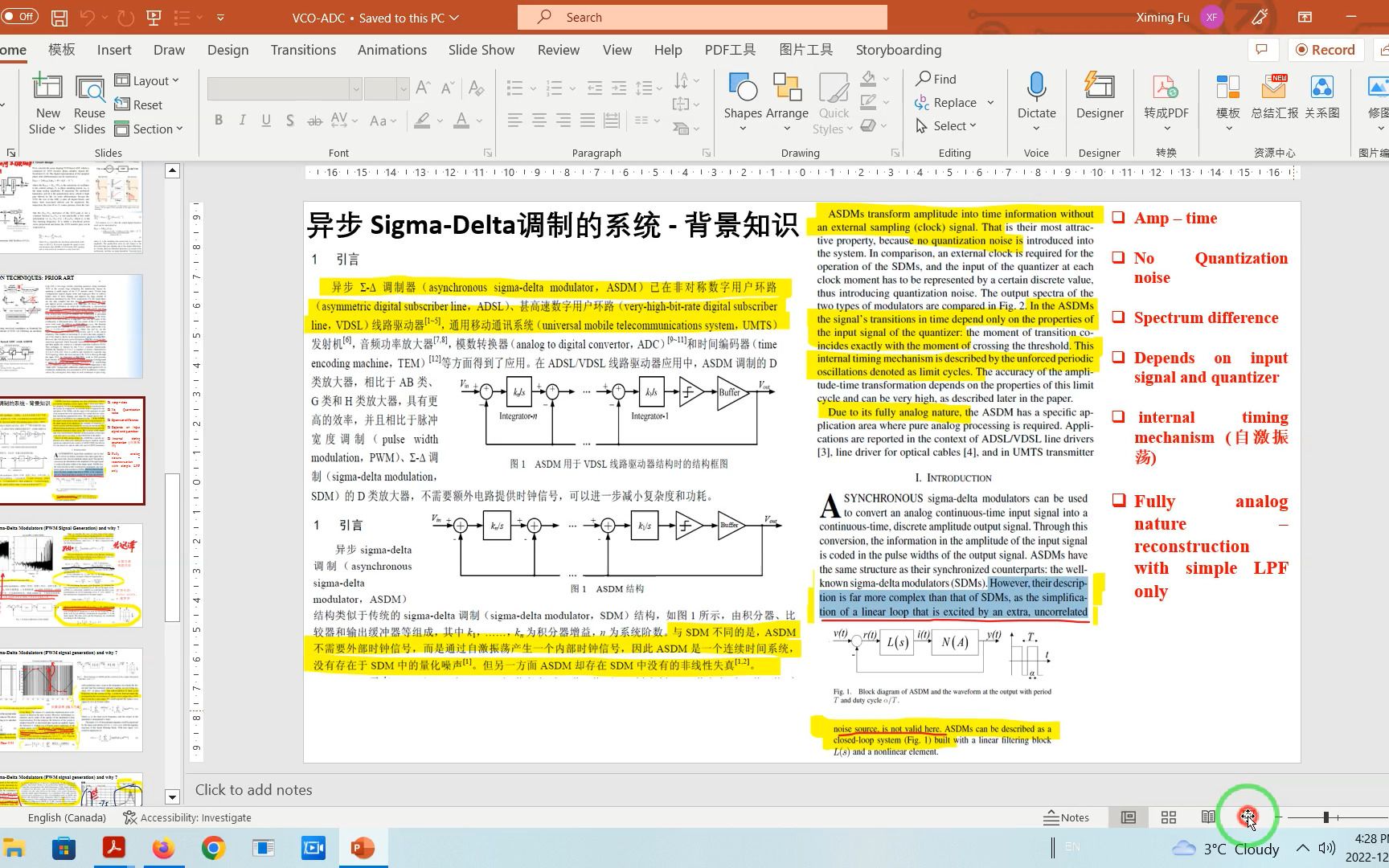The image size is (1389, 868).
Task: Reset the slide layout
Action: (x=138, y=104)
